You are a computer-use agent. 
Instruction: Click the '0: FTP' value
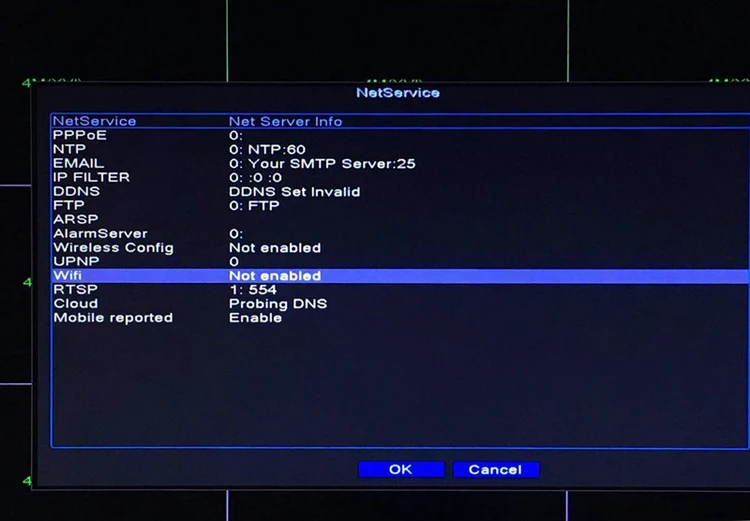pos(254,206)
